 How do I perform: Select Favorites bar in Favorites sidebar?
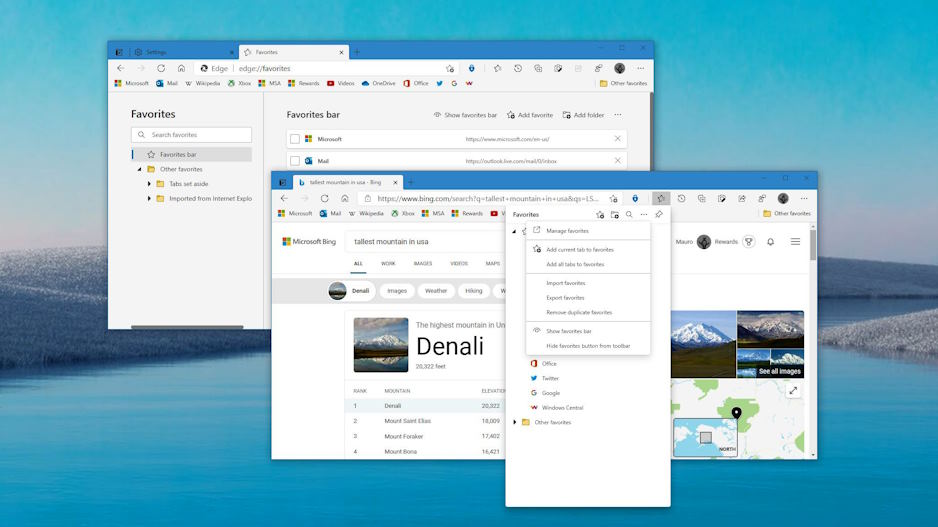pyautogui.click(x=191, y=154)
